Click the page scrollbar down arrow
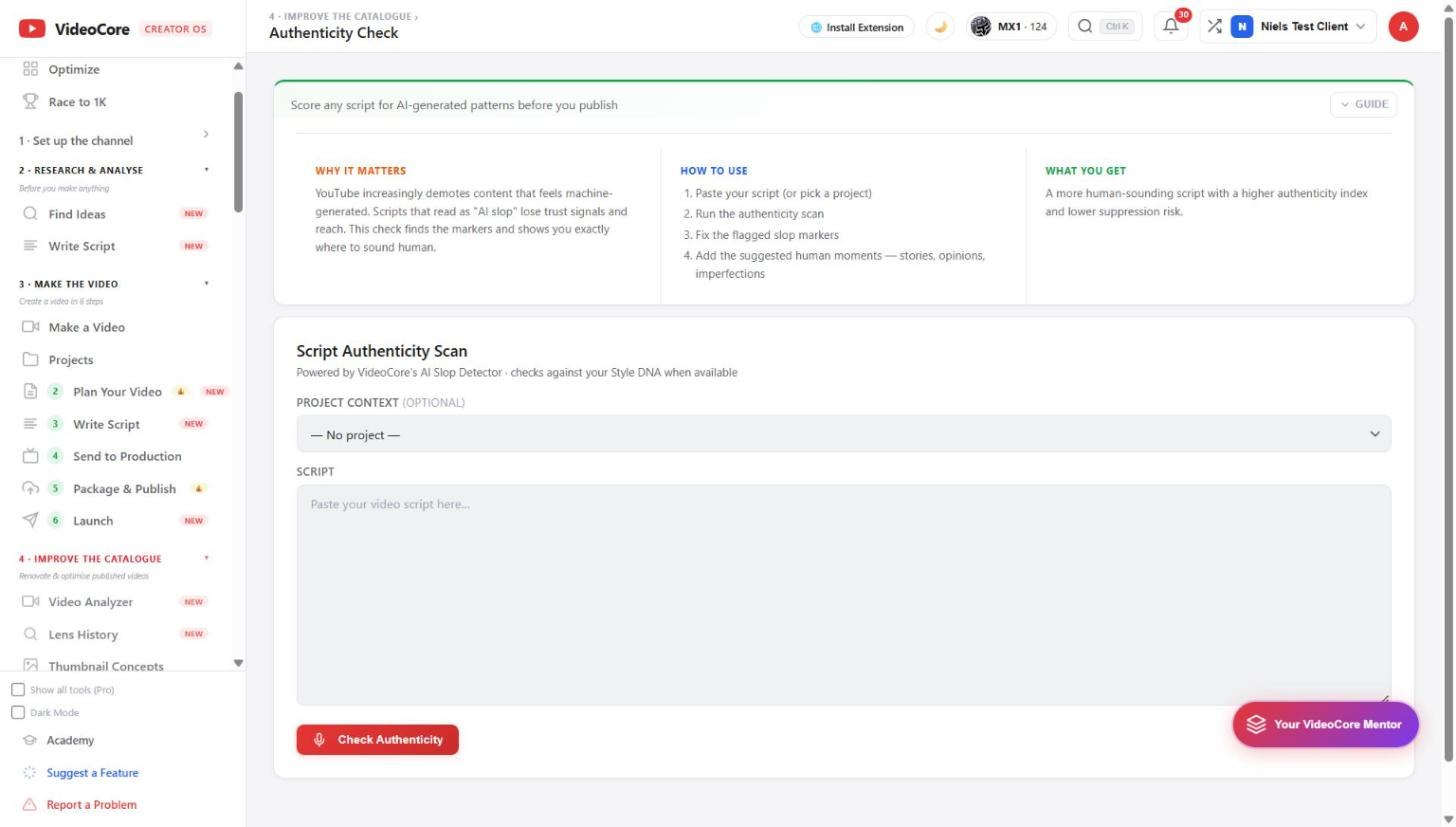 (1448, 819)
